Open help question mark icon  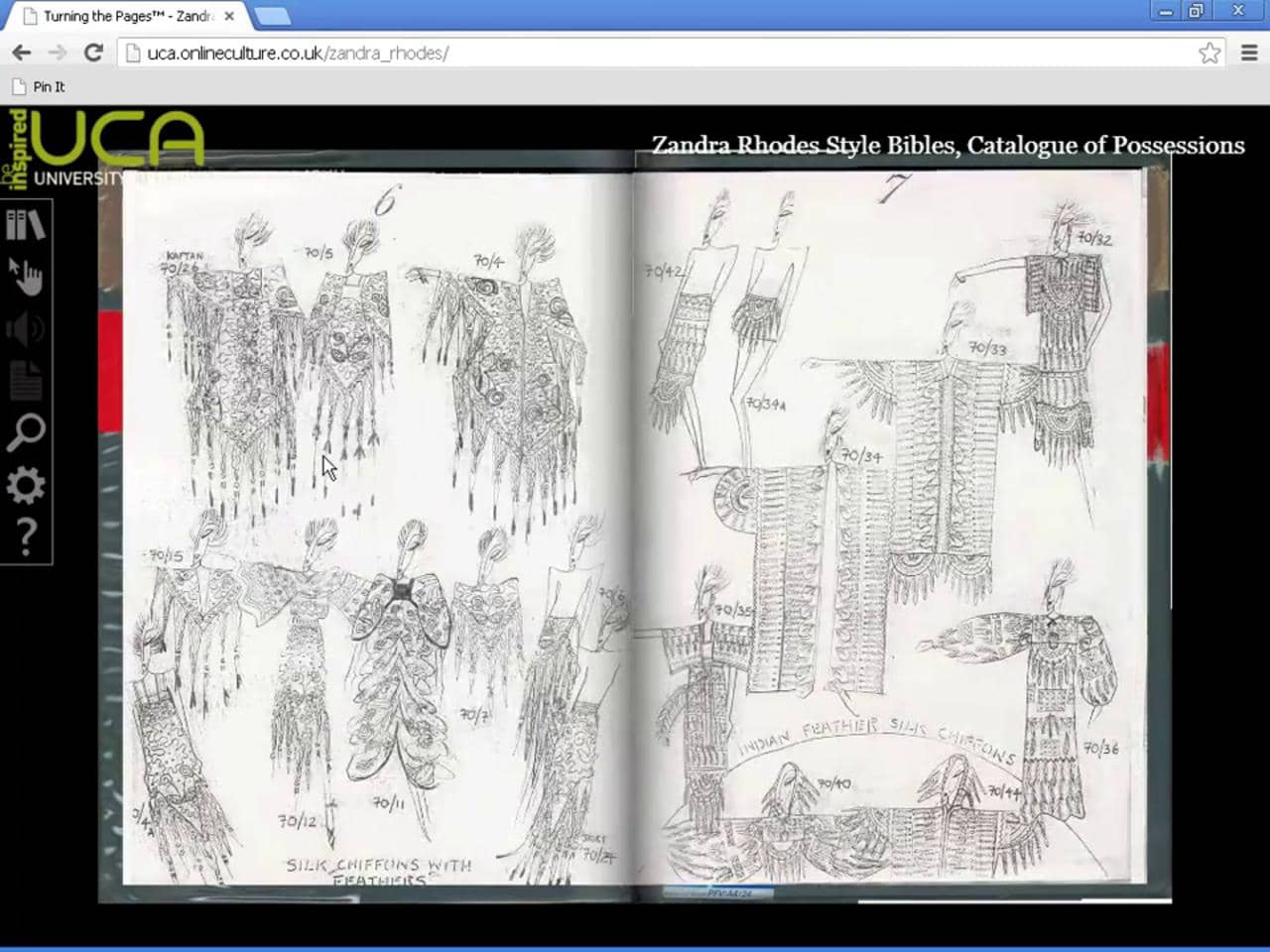coord(26,536)
